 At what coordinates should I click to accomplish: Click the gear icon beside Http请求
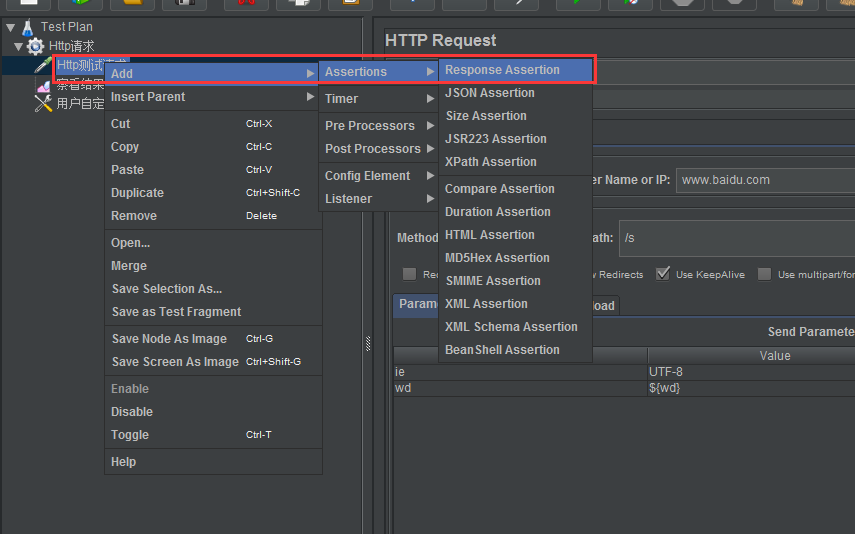(x=35, y=46)
